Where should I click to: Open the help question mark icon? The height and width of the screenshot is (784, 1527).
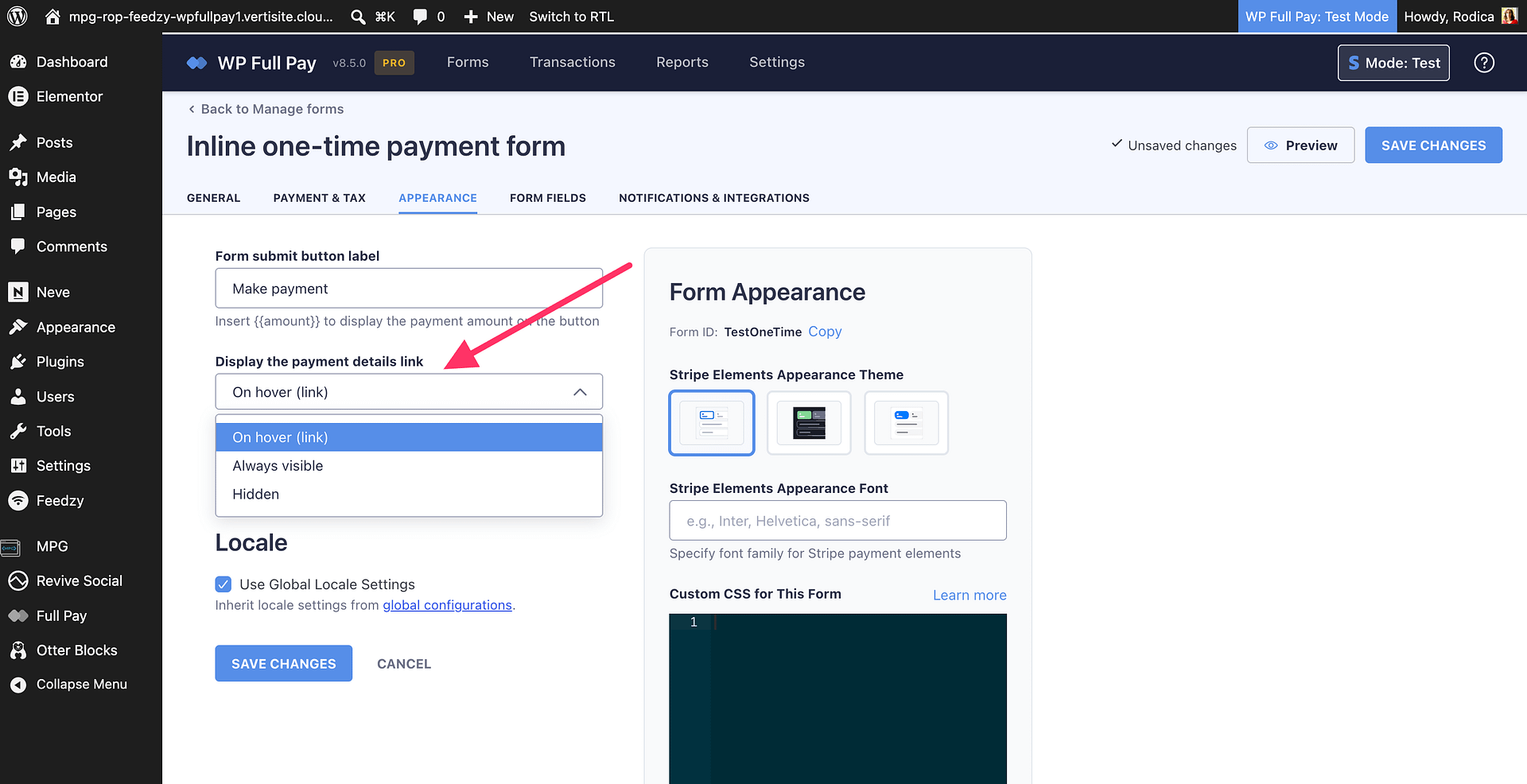1484,63
